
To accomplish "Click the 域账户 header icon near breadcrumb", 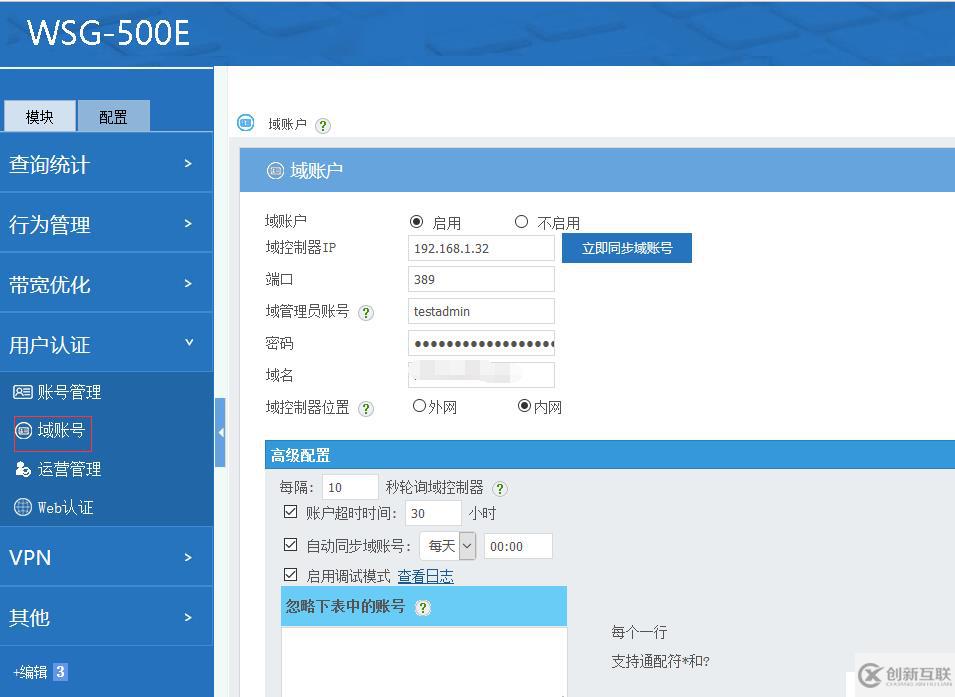I will coord(243,123).
